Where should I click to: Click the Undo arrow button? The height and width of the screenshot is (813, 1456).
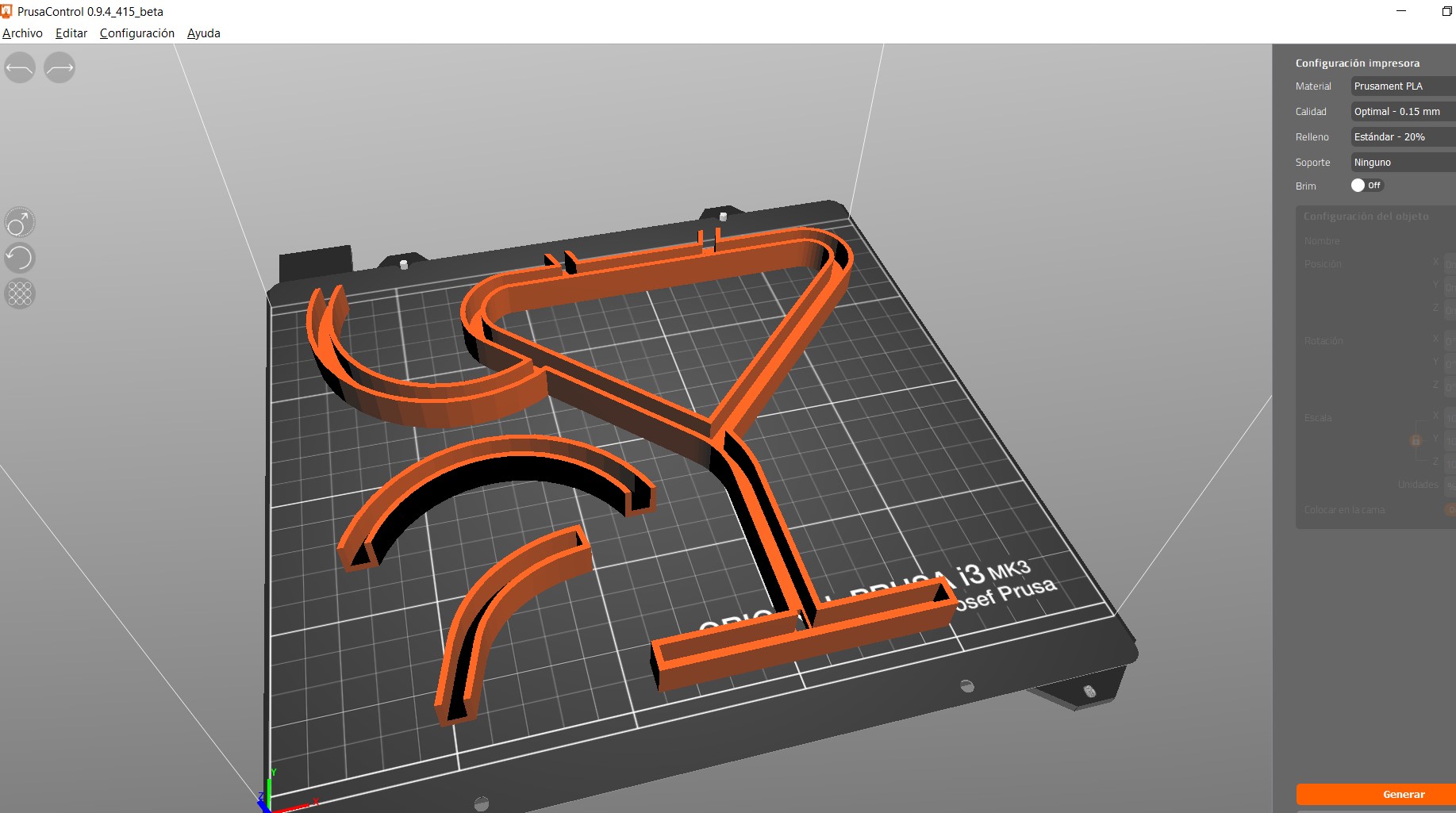click(x=20, y=68)
